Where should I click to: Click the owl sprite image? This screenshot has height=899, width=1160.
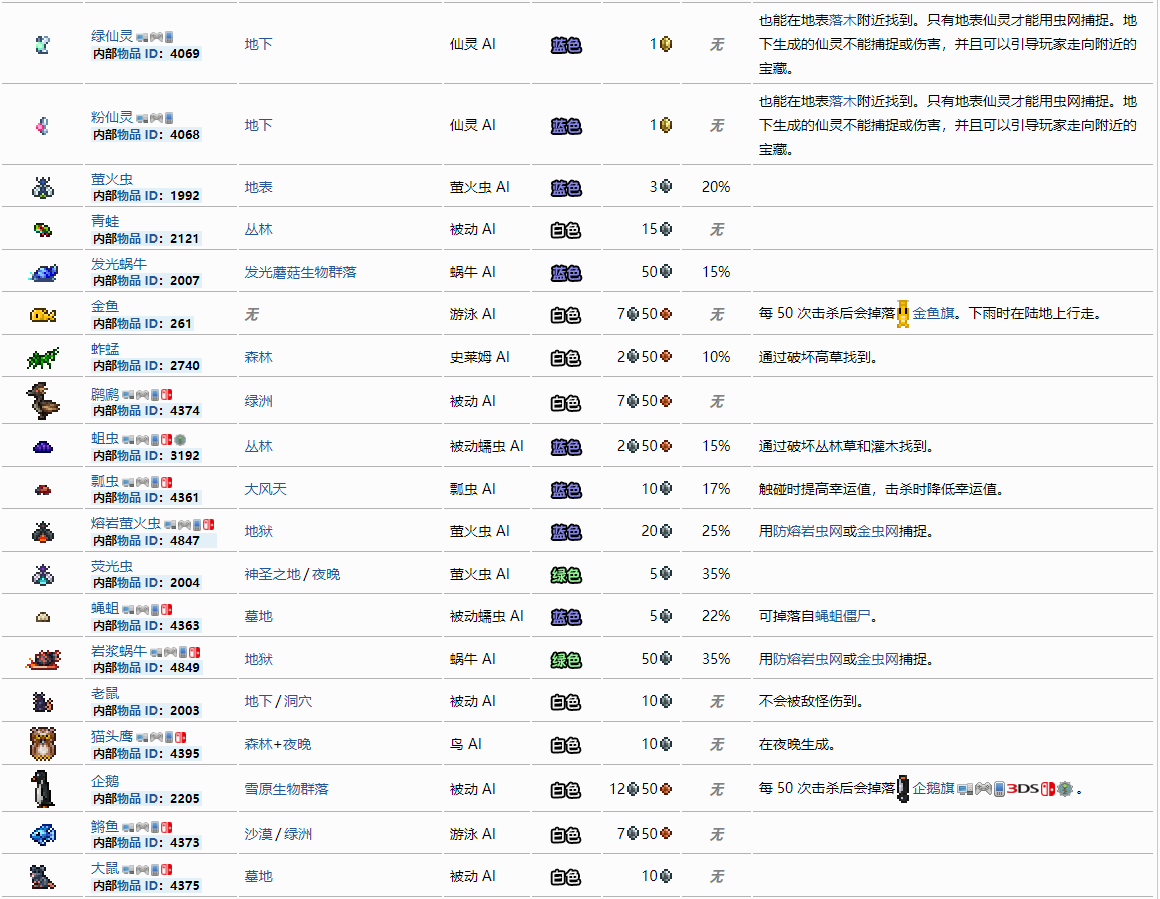[43, 744]
